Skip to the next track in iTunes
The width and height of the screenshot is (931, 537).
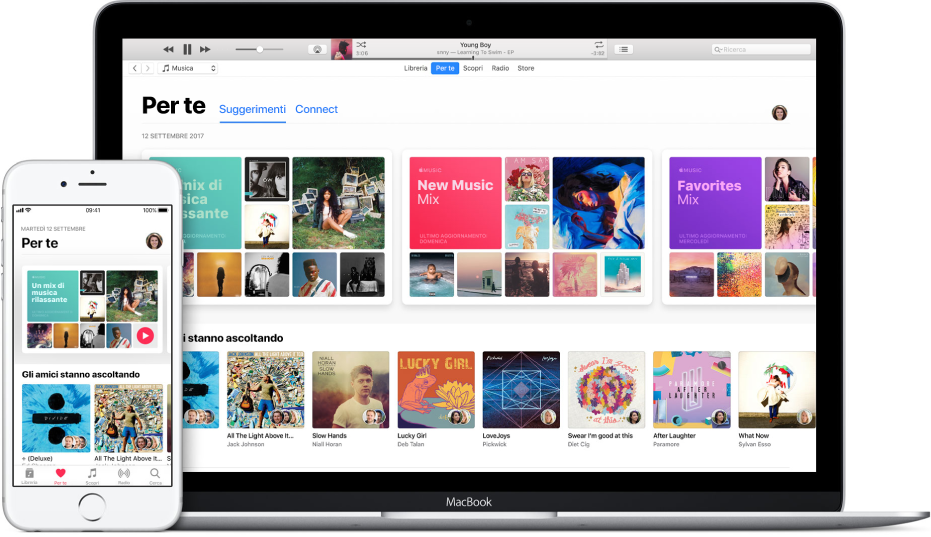pos(205,49)
